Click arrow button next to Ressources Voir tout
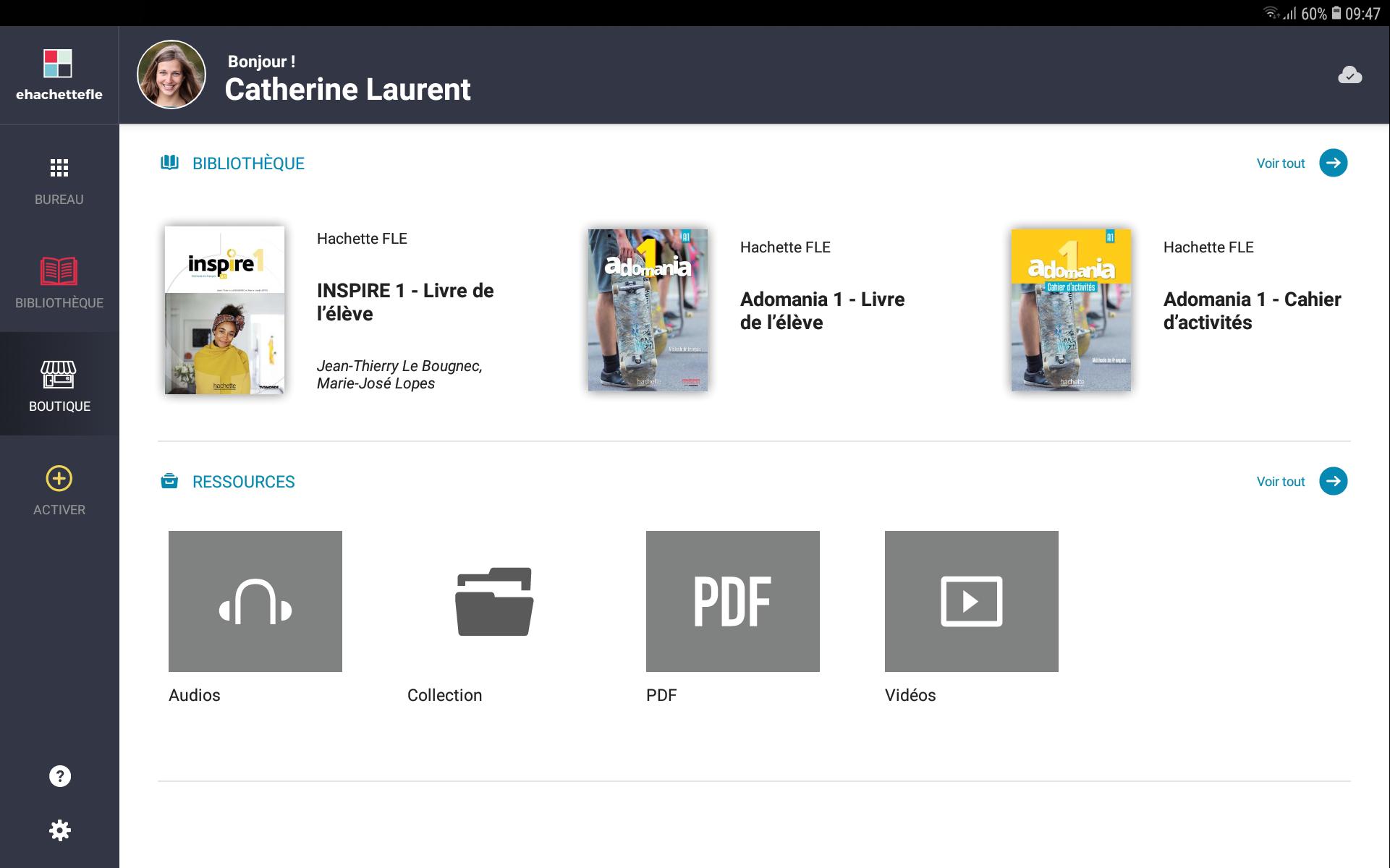Screen dimensions: 1390x868 click(x=1334, y=481)
